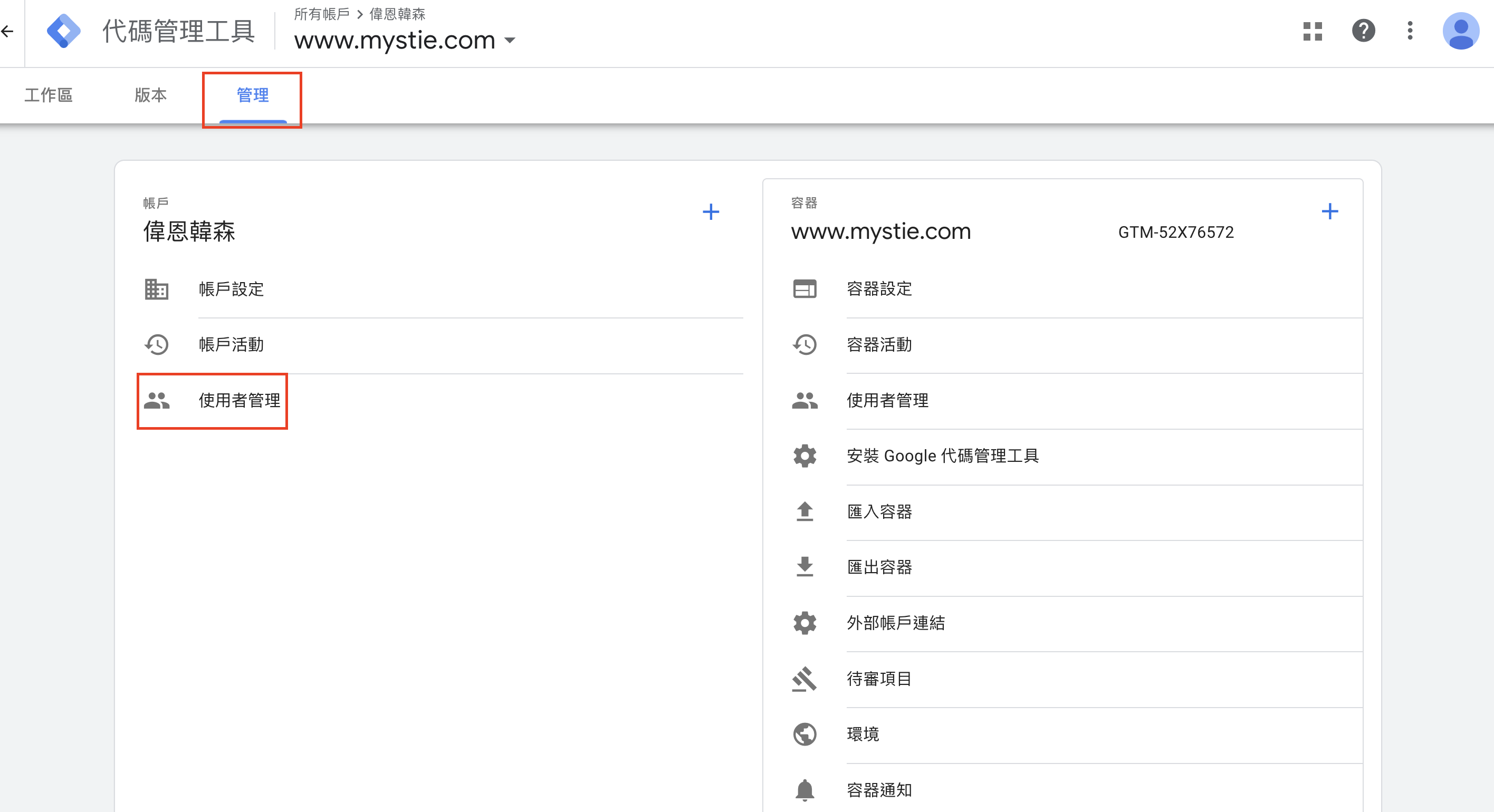Click the upload icon beside 匯入容器
1494x812 pixels.
(x=805, y=512)
